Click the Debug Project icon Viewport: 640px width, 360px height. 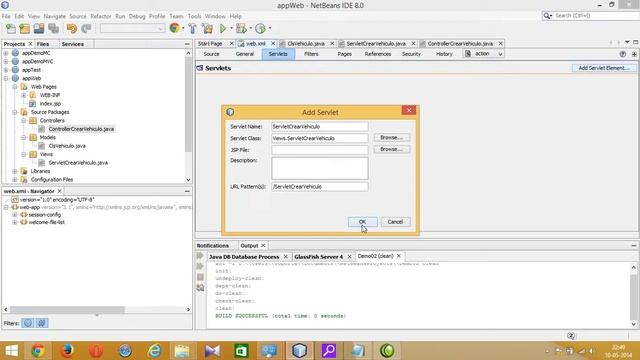click(241, 29)
